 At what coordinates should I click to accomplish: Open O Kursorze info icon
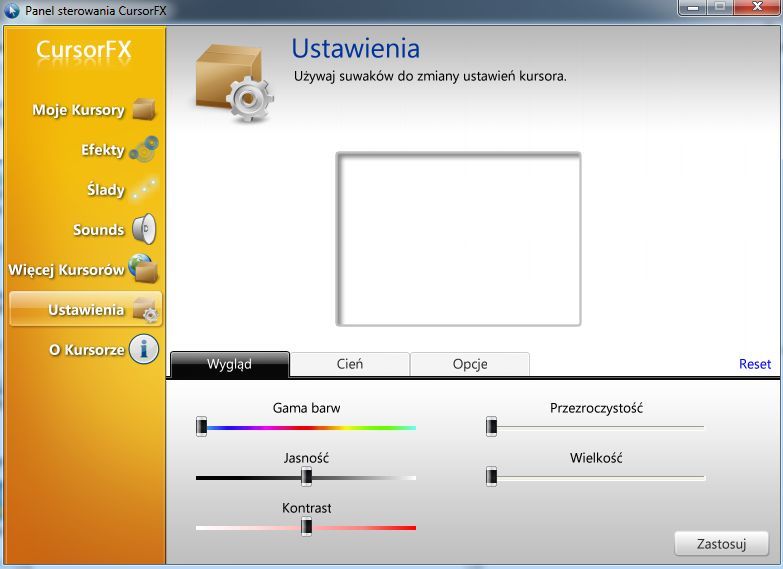click(144, 349)
